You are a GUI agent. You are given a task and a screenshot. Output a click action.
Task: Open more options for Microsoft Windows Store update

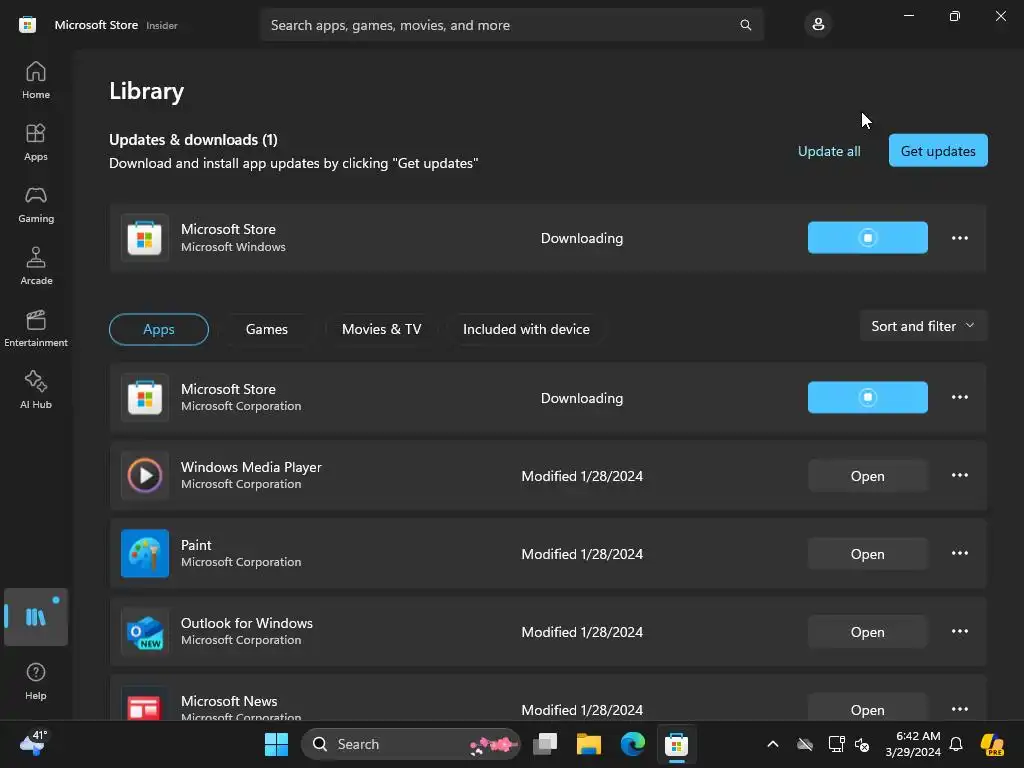click(959, 238)
